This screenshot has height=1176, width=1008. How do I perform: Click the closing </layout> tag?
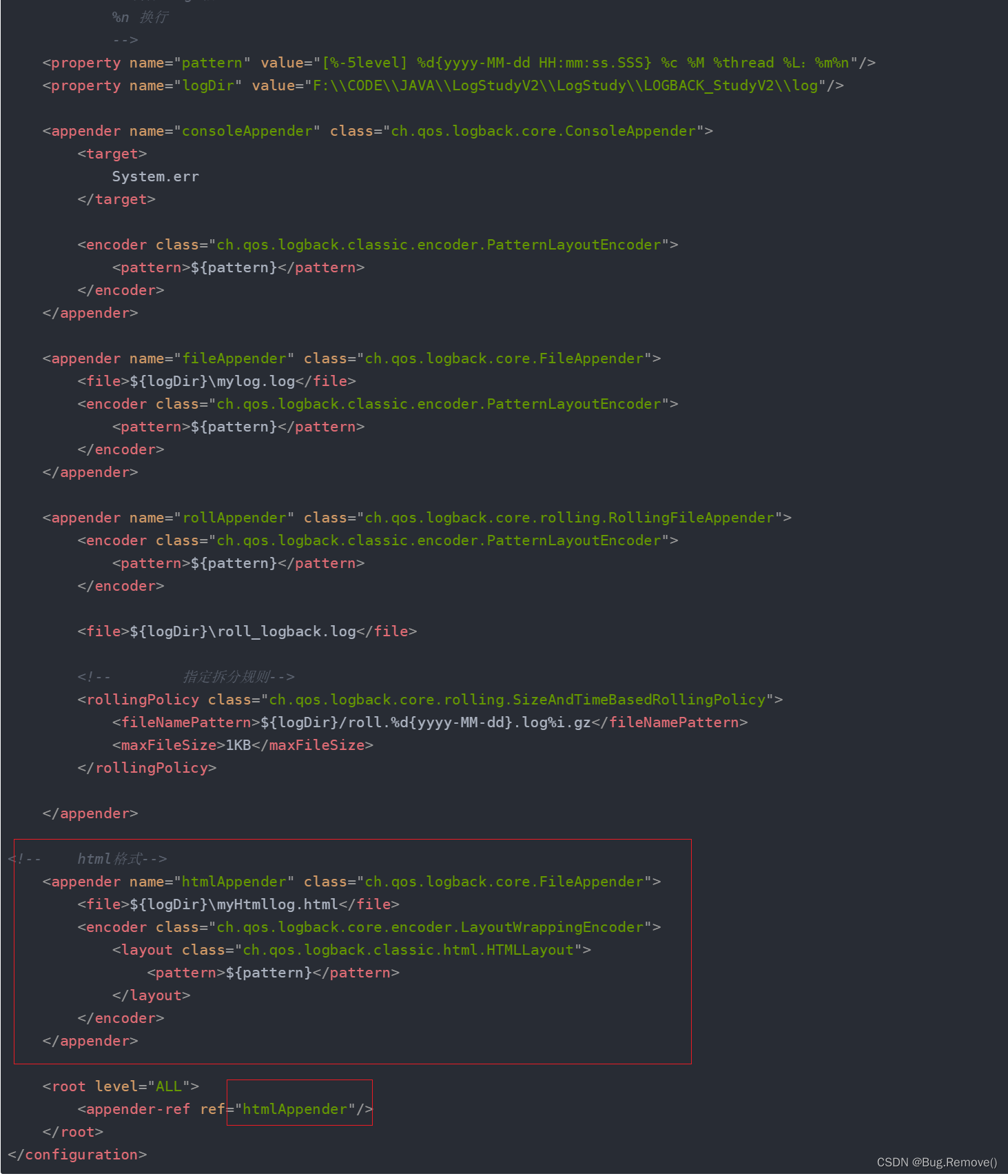tap(151, 995)
